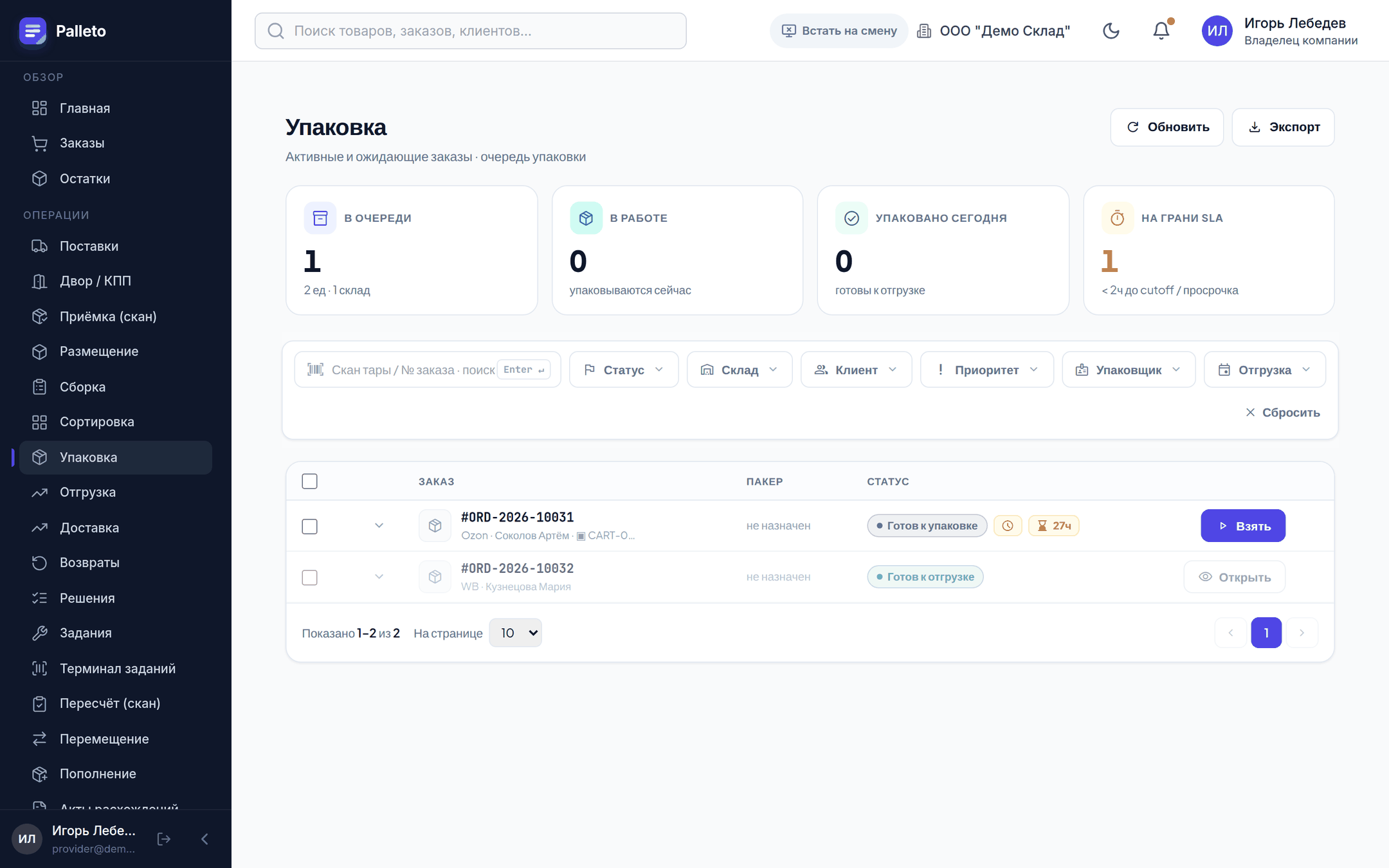Click Сбросить to reset filters
1389x868 pixels.
tap(1283, 412)
